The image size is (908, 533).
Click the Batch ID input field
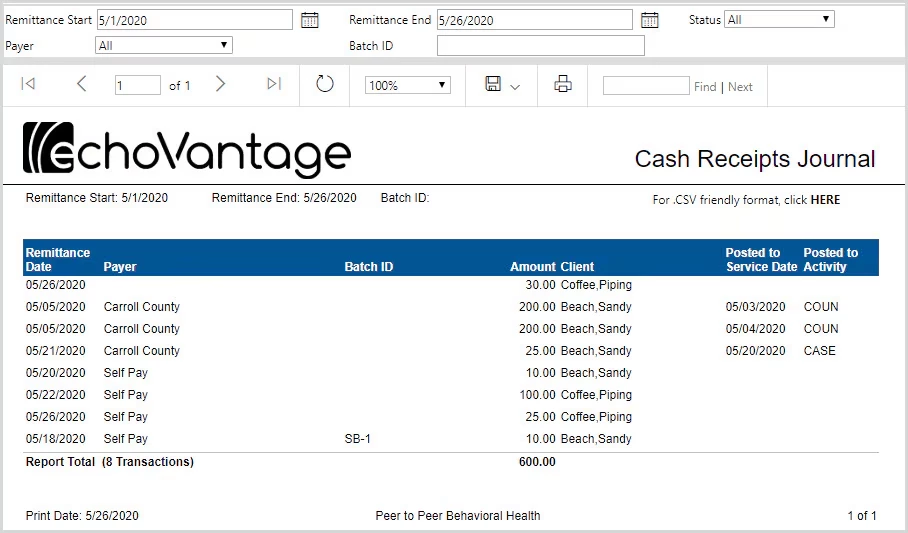(541, 46)
